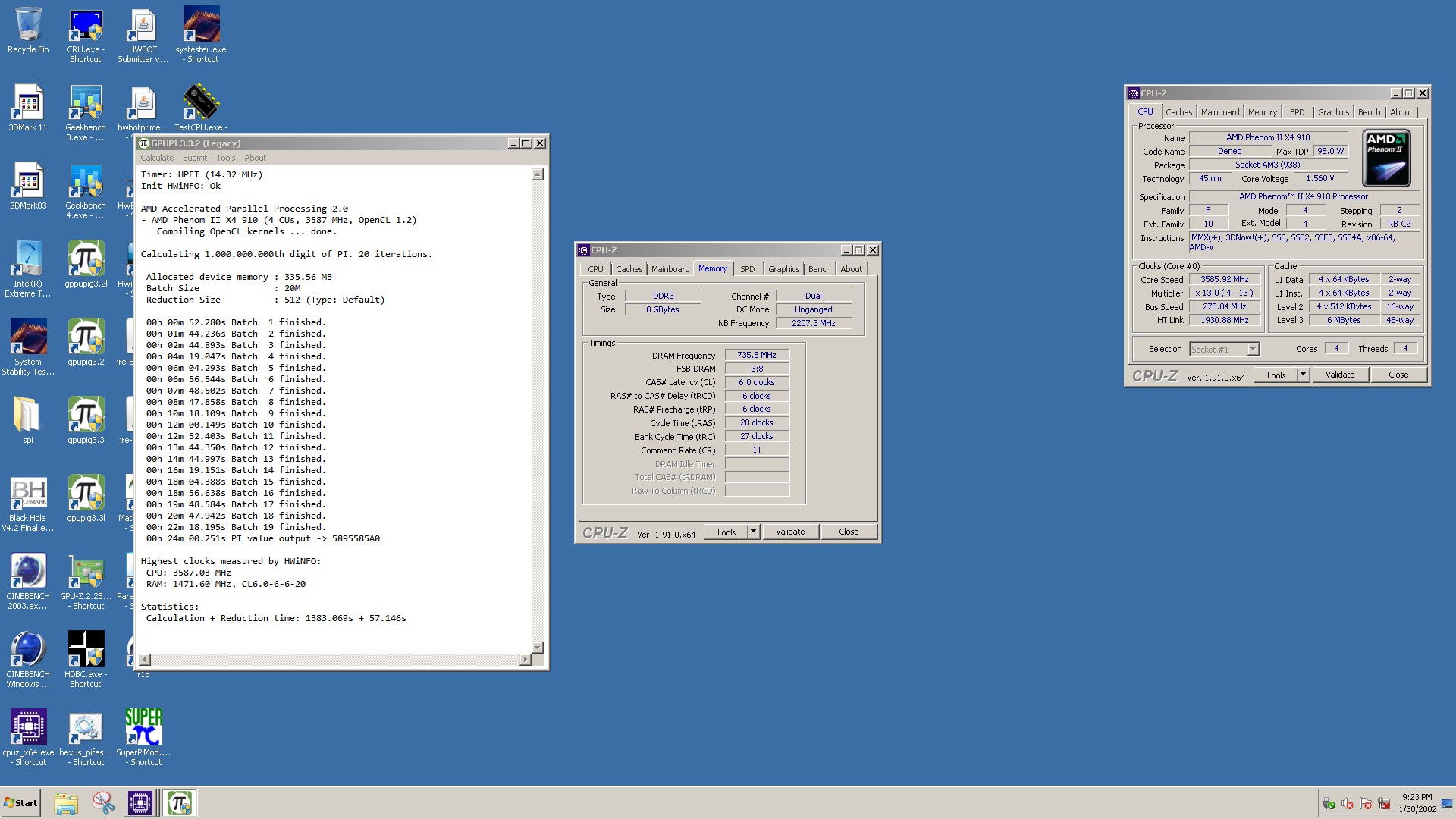Screen dimensions: 1456x819
Task: Open cpuz_x64.exe shortcut icon
Action: (28, 738)
